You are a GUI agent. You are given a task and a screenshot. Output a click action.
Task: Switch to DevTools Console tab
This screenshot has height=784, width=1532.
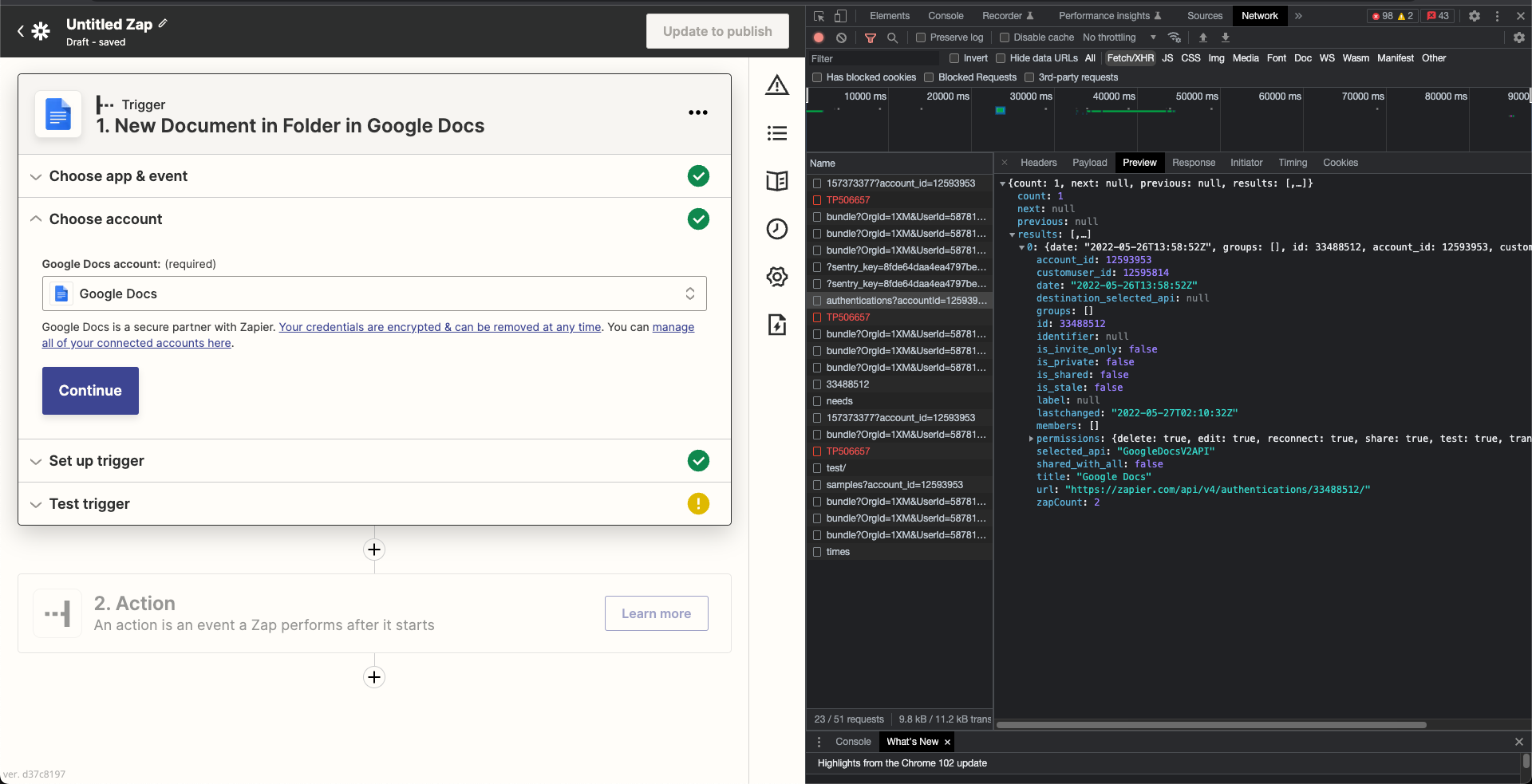[946, 16]
